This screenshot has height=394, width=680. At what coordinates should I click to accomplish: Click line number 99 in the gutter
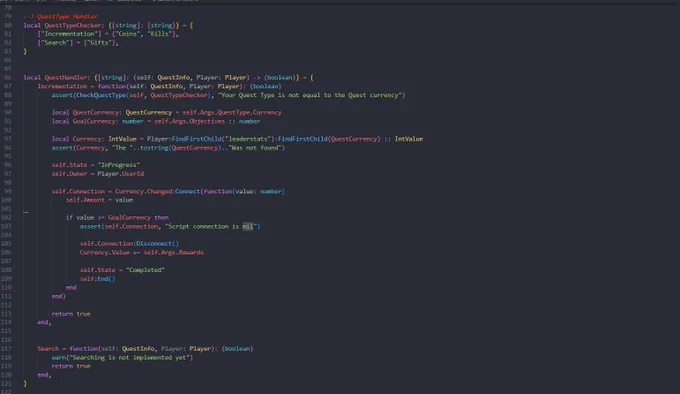pos(8,191)
